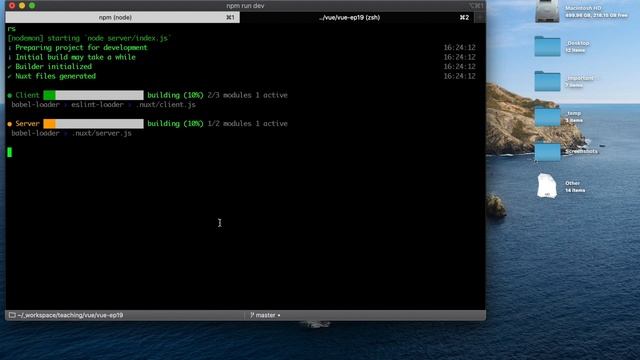Click the timestamp beside 'Builder initialized'
The image size is (640, 360).
click(x=460, y=67)
